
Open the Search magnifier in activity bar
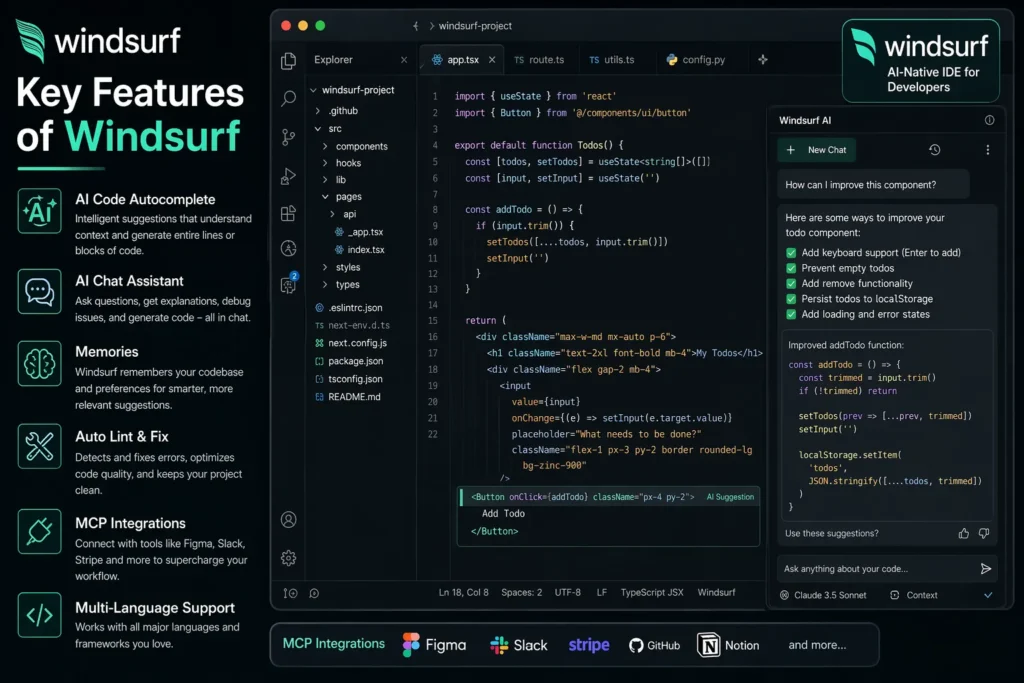(288, 99)
